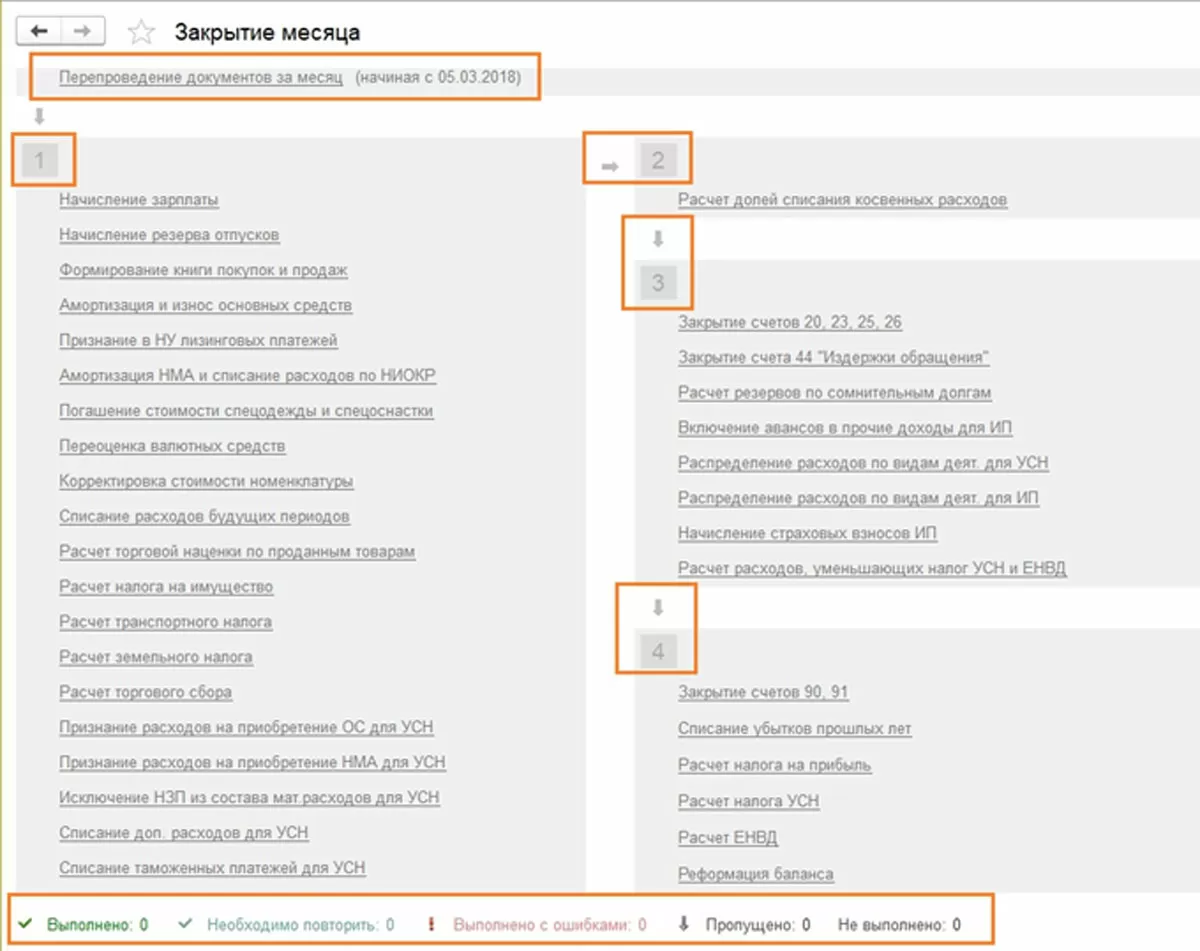Click the stage 3 number box
Image resolution: width=1200 pixels, height=951 pixels.
[x=657, y=283]
